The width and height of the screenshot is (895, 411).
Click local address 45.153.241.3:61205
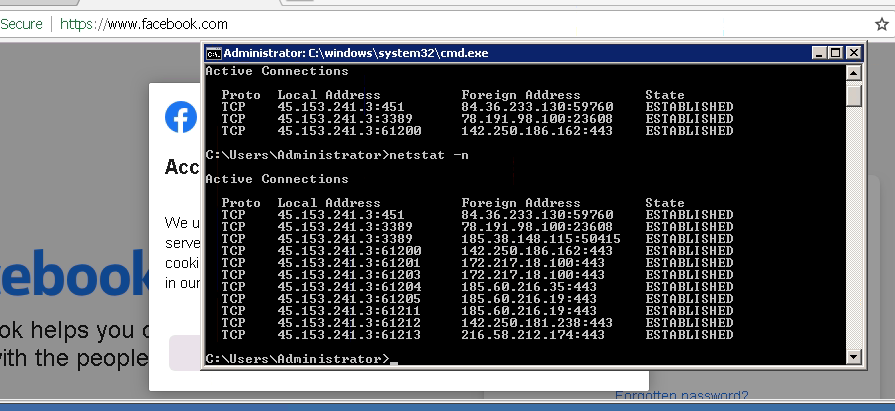[x=349, y=299]
